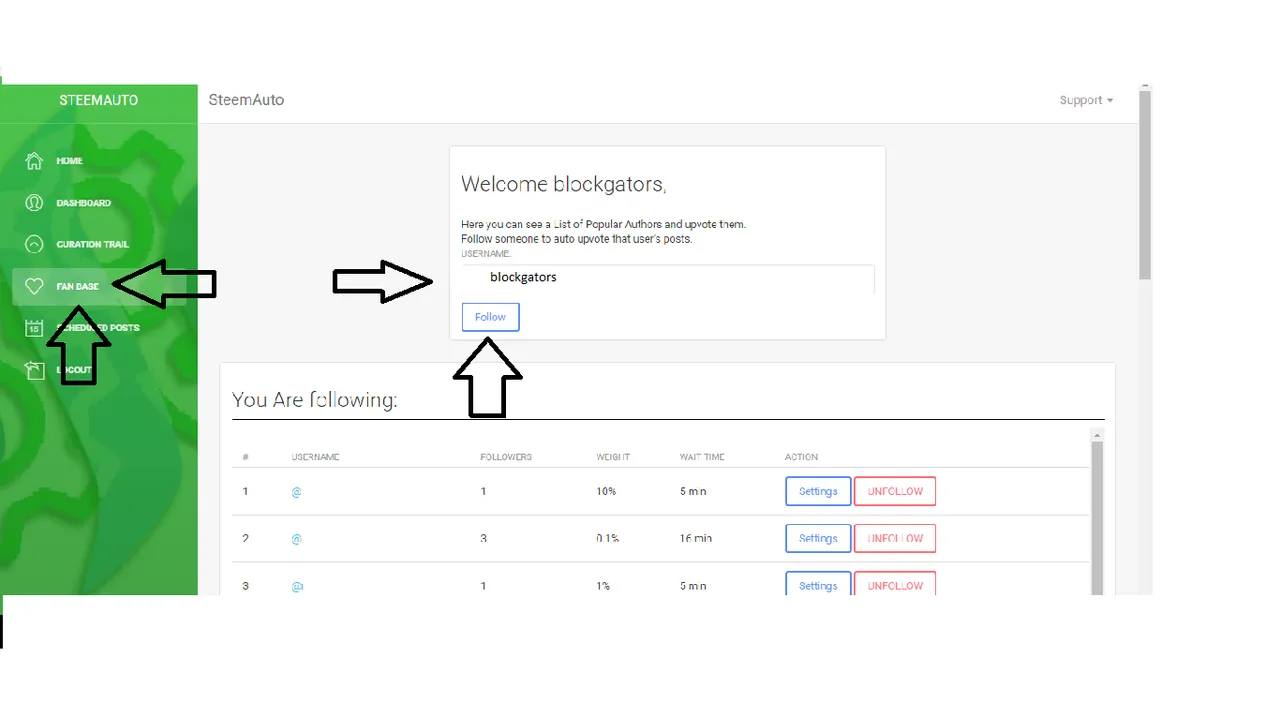The height and width of the screenshot is (720, 1280).
Task: Click the @ username link in row 3
Action: [x=297, y=586]
